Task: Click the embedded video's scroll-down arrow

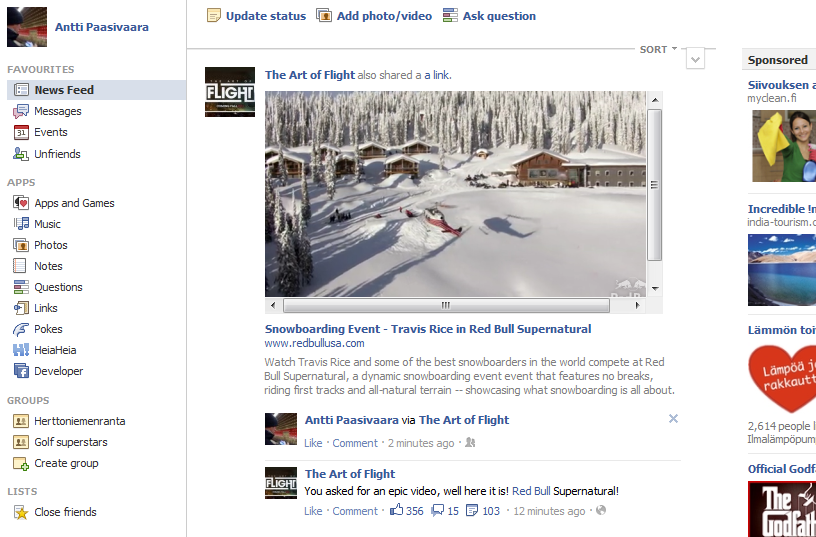Action: 655,289
